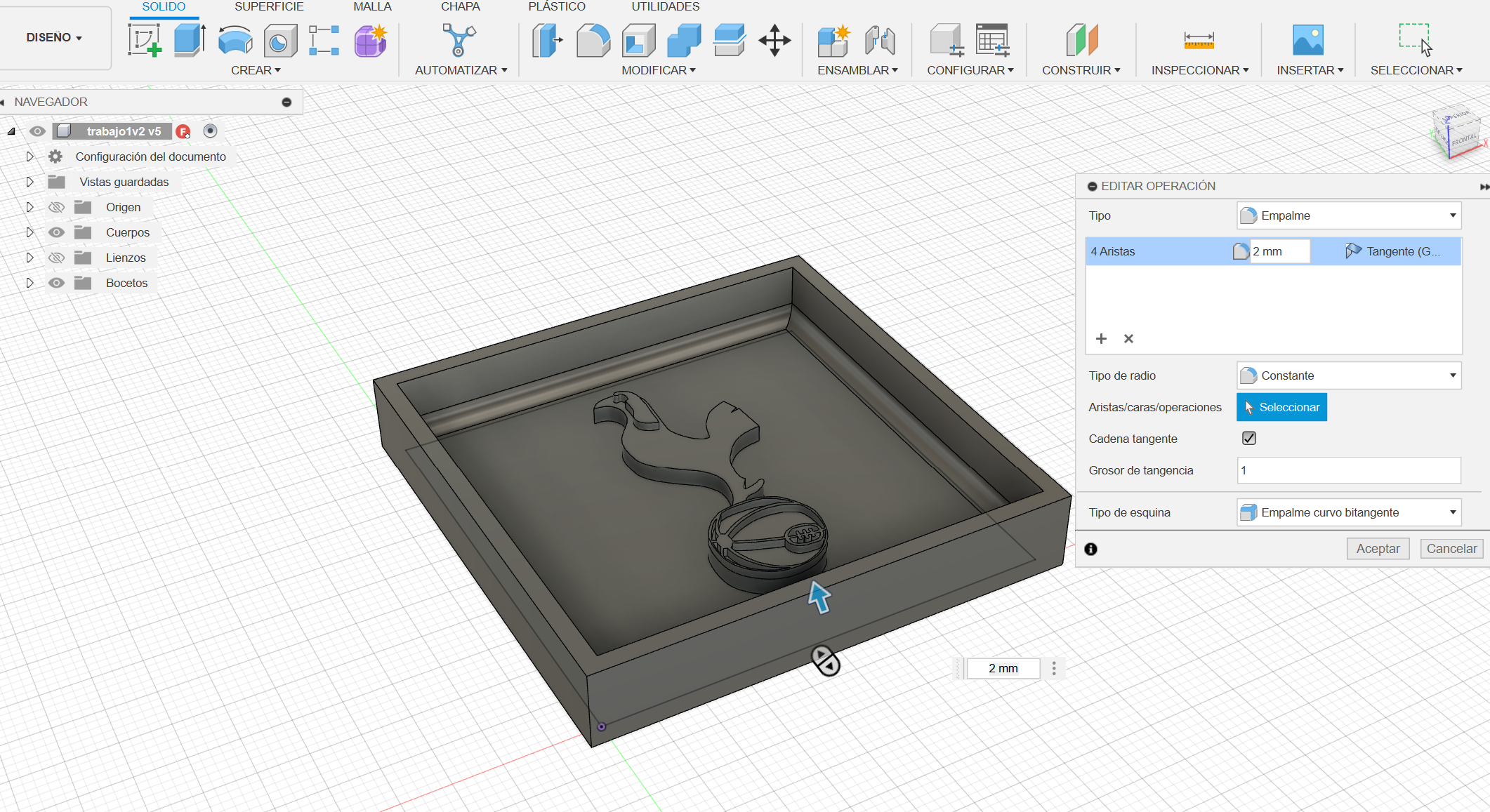Switch to the SUPERFICIE tab

[269, 7]
